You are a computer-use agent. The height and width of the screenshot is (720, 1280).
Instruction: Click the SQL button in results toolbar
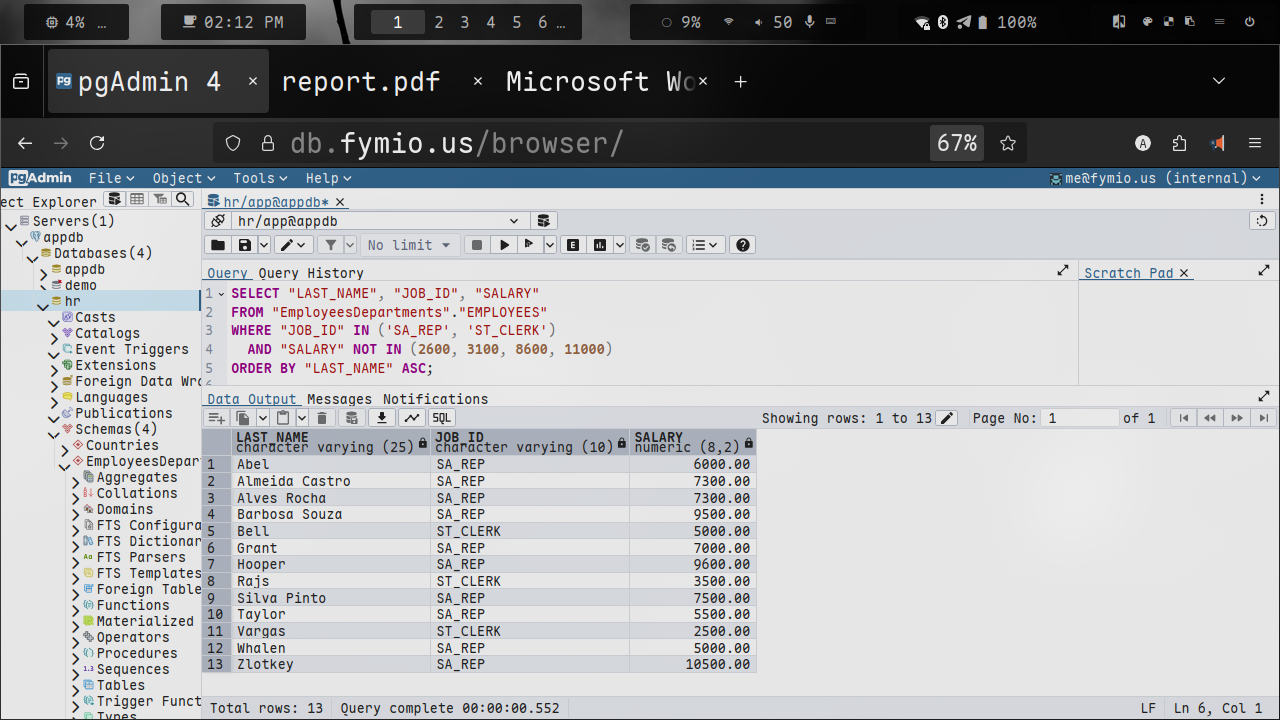[441, 418]
